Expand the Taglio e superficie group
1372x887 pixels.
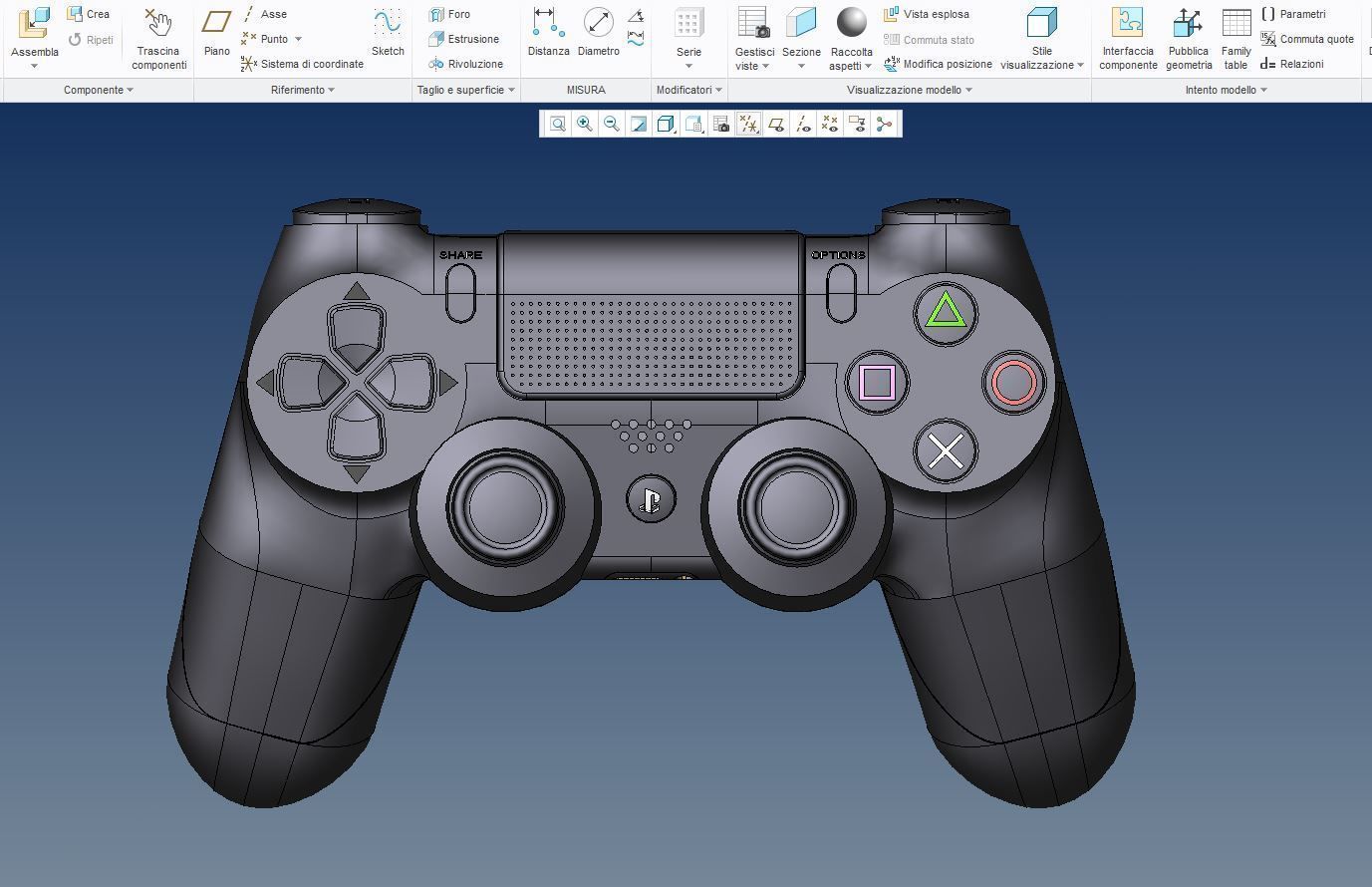(x=465, y=90)
